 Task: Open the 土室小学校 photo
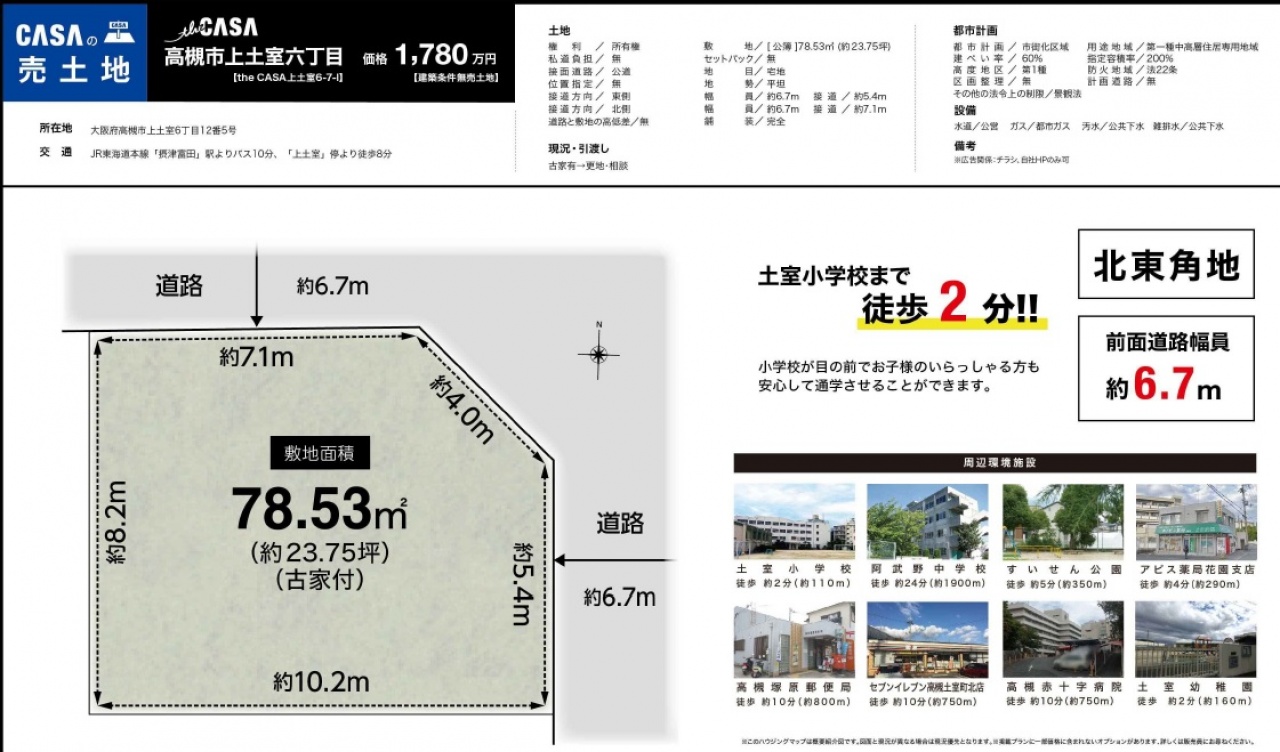click(794, 521)
